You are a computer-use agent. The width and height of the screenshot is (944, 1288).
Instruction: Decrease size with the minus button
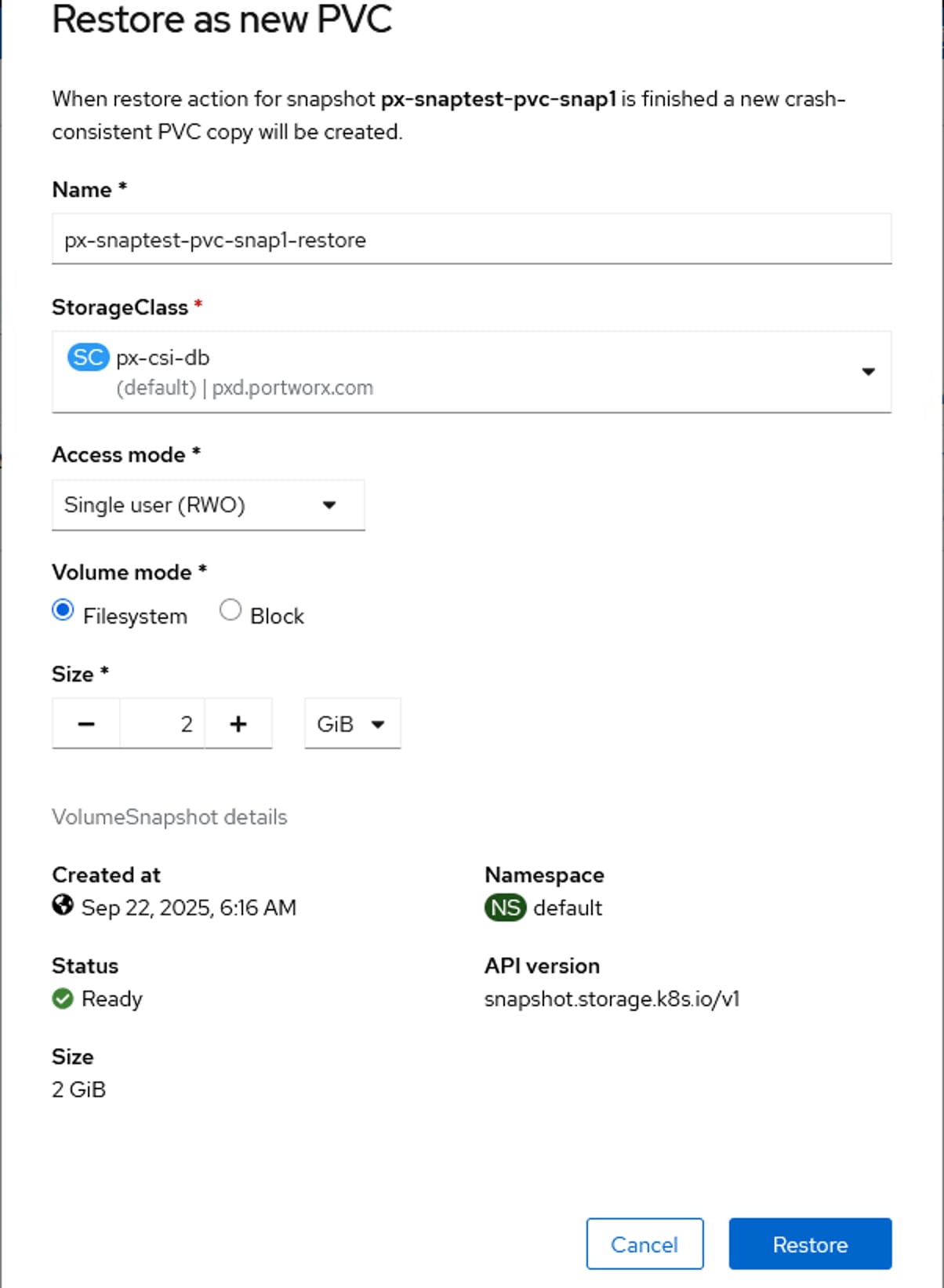[86, 724]
